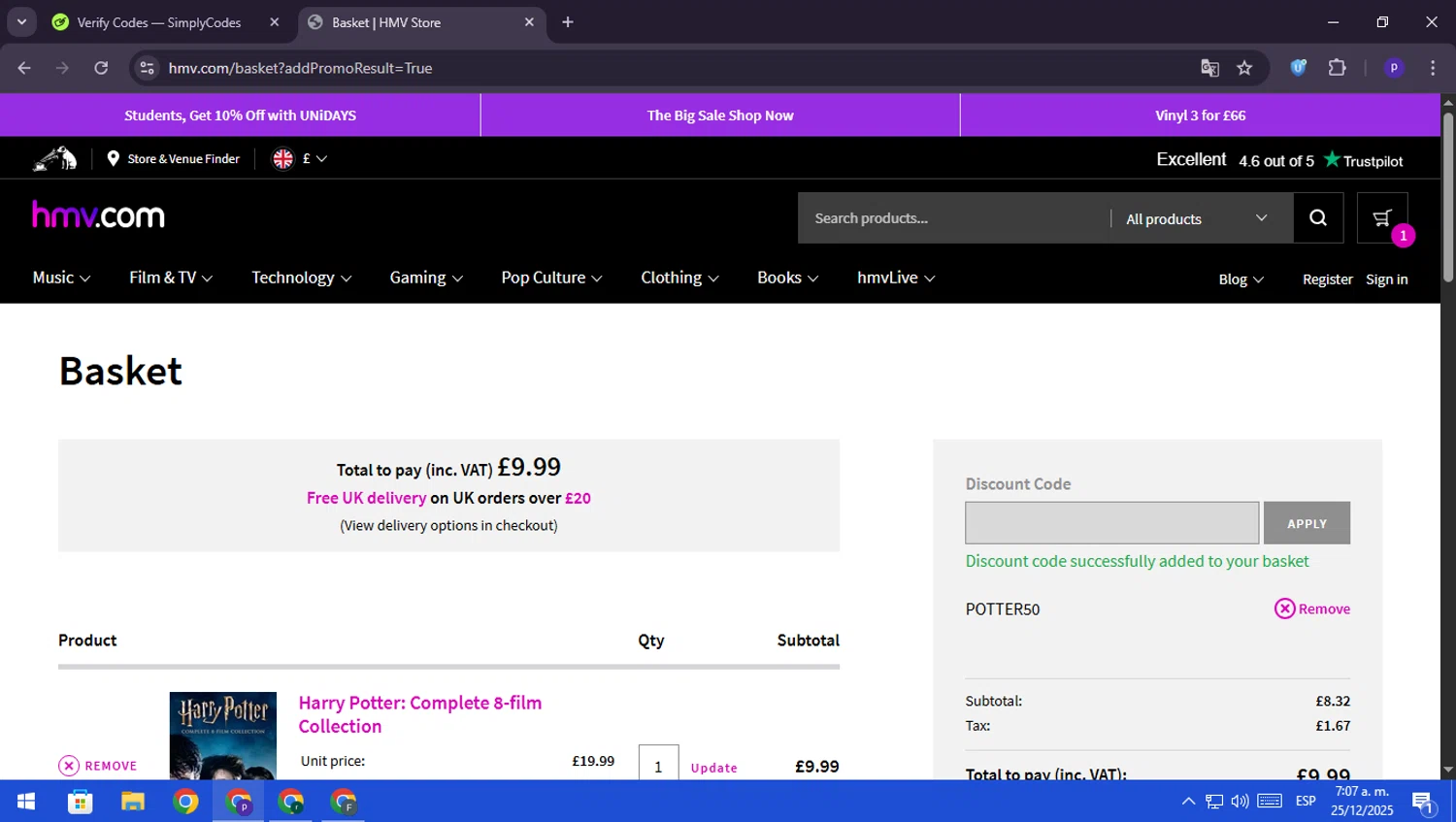Click Vinyl 3 for £66 banner
This screenshot has height=822, width=1456.
(1201, 115)
